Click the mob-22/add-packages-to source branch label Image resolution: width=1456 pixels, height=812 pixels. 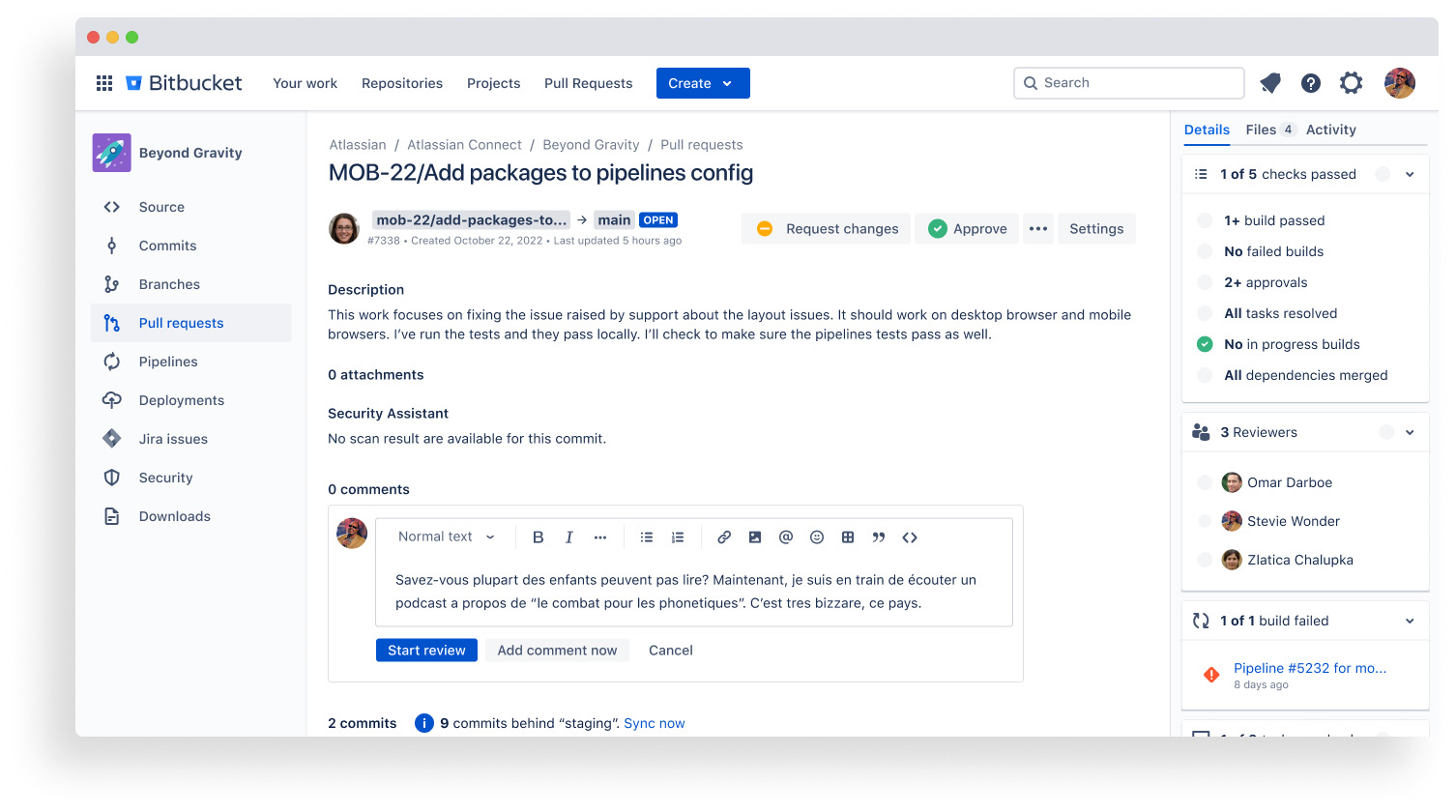point(472,220)
